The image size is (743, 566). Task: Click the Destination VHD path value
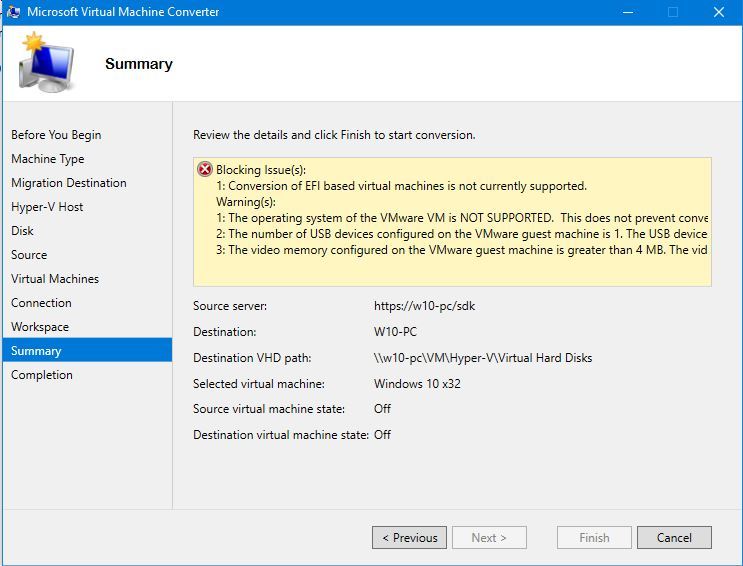pos(483,358)
